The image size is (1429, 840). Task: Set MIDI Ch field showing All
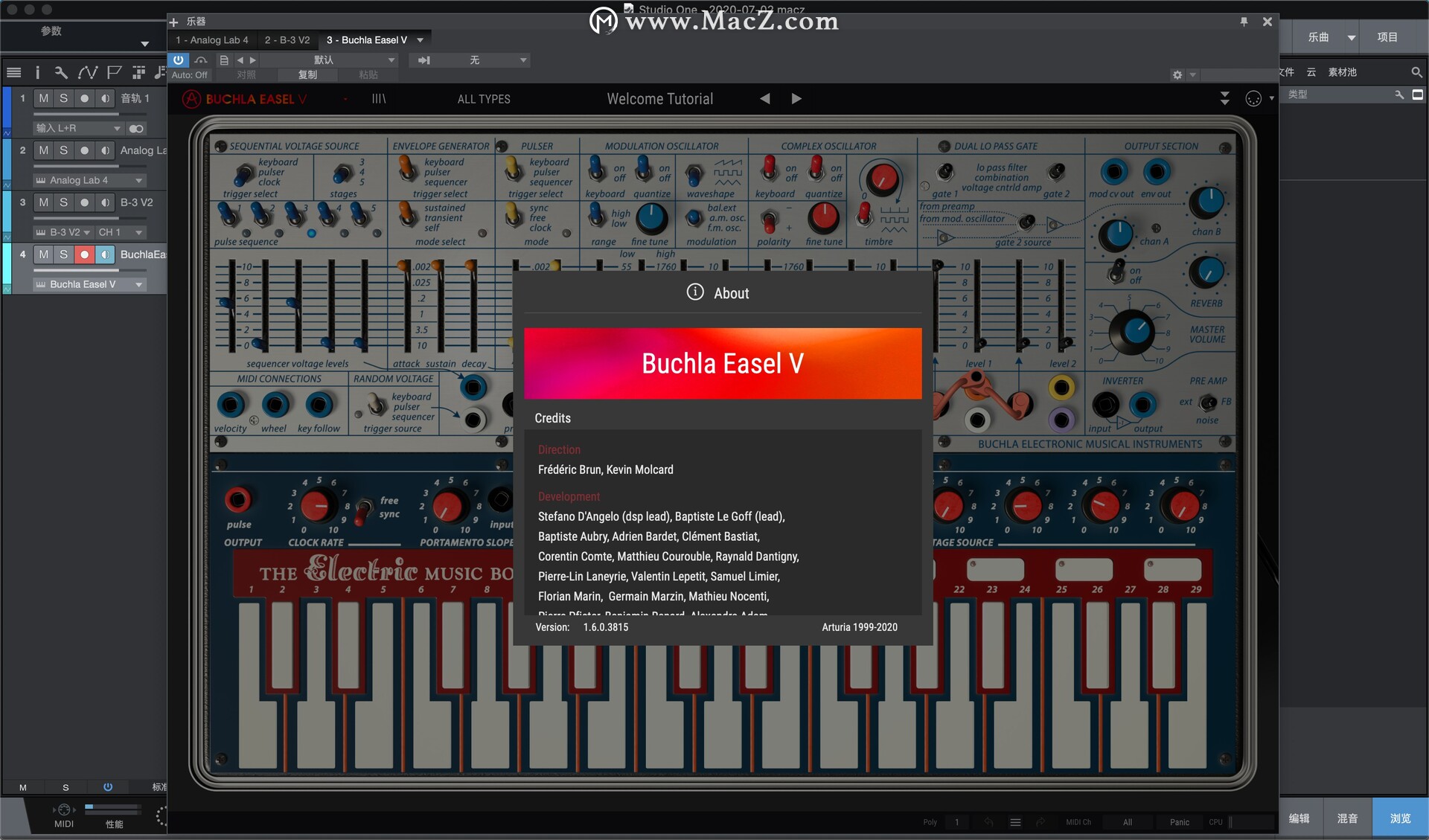point(1127,822)
